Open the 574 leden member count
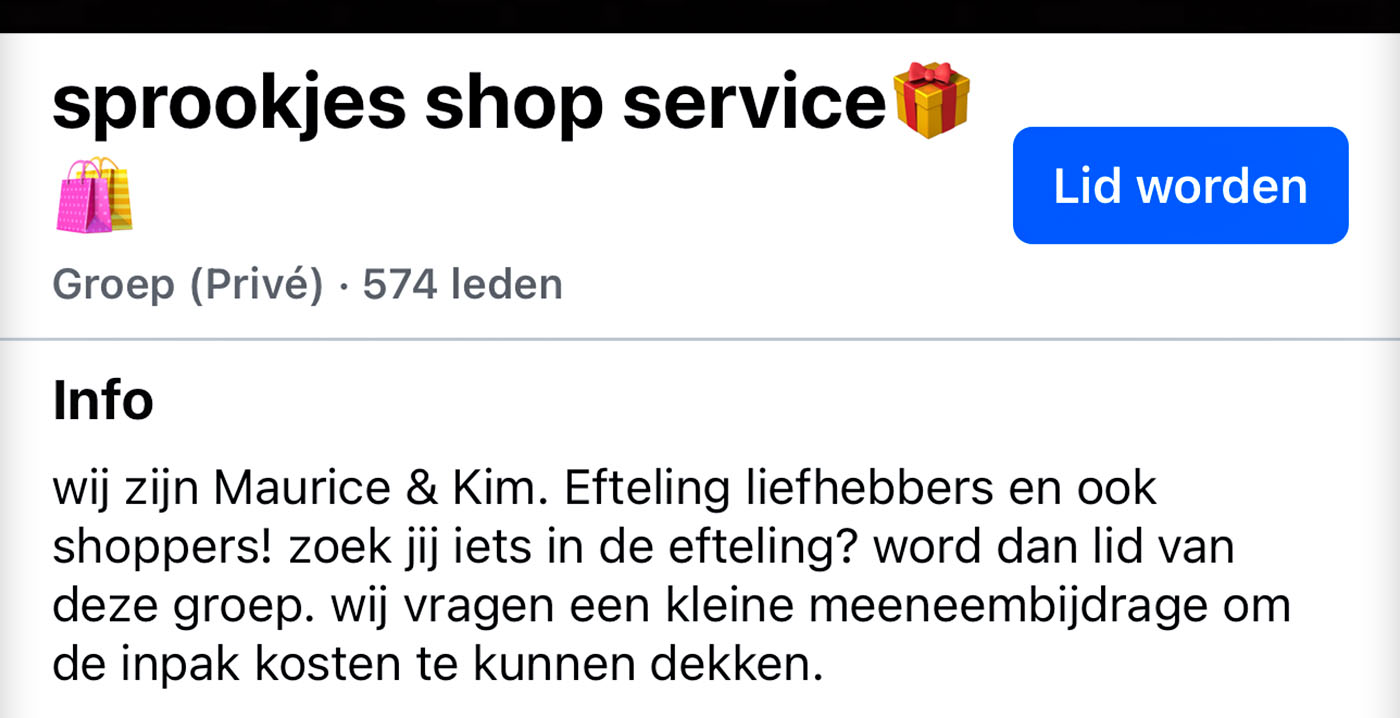The image size is (1400, 718). (462, 286)
